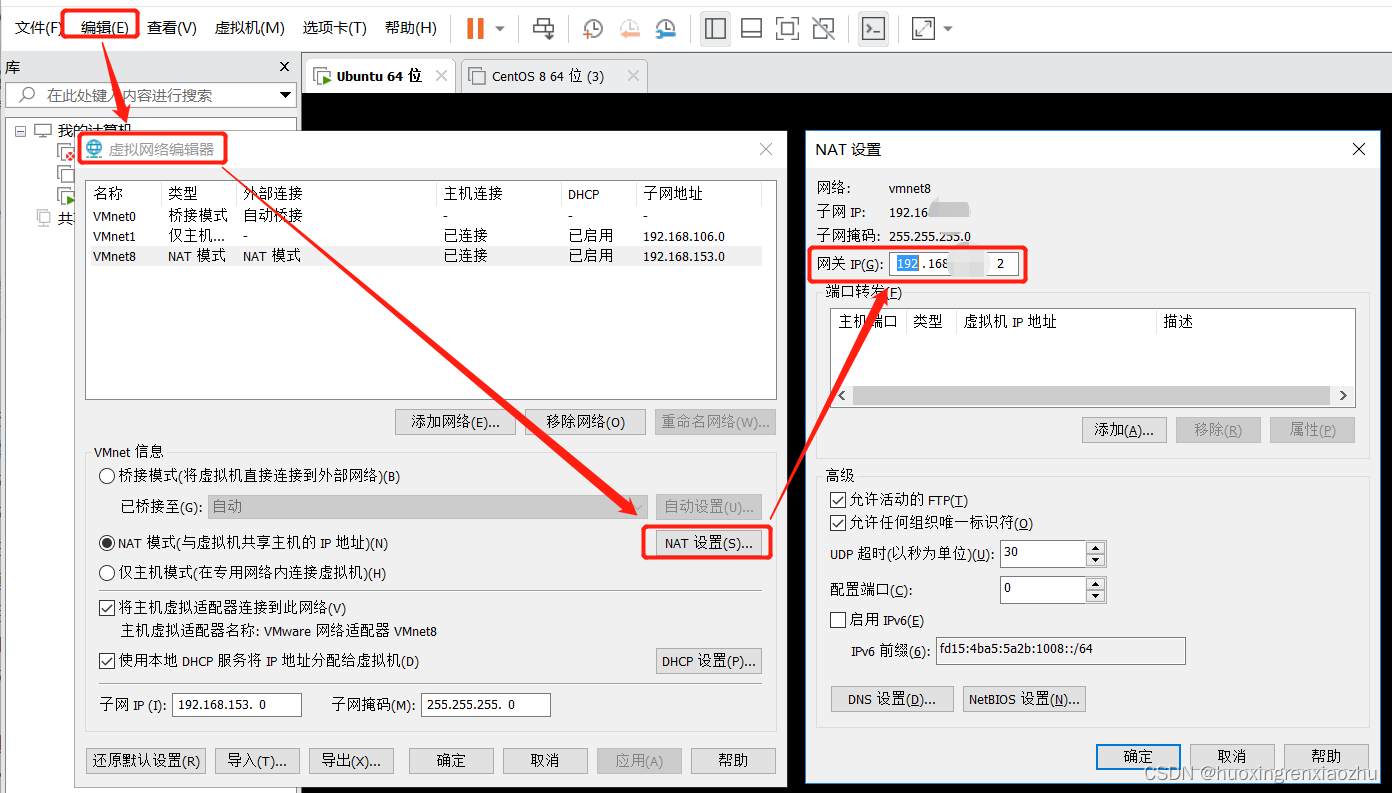This screenshot has width=1392, height=793.
Task: Open the 编辑(E) menu
Action: tap(104, 28)
